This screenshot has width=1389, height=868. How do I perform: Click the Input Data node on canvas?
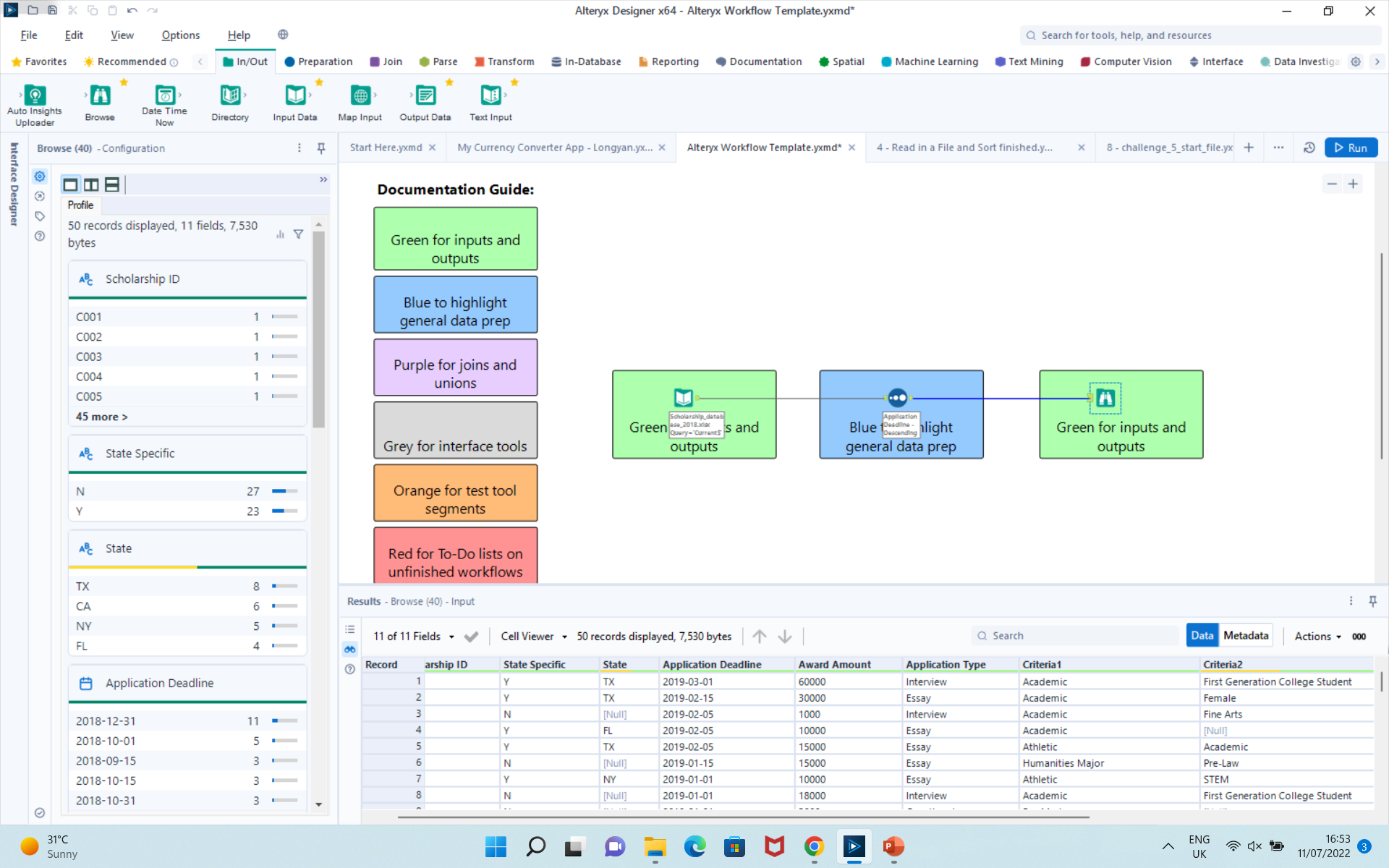click(x=684, y=397)
